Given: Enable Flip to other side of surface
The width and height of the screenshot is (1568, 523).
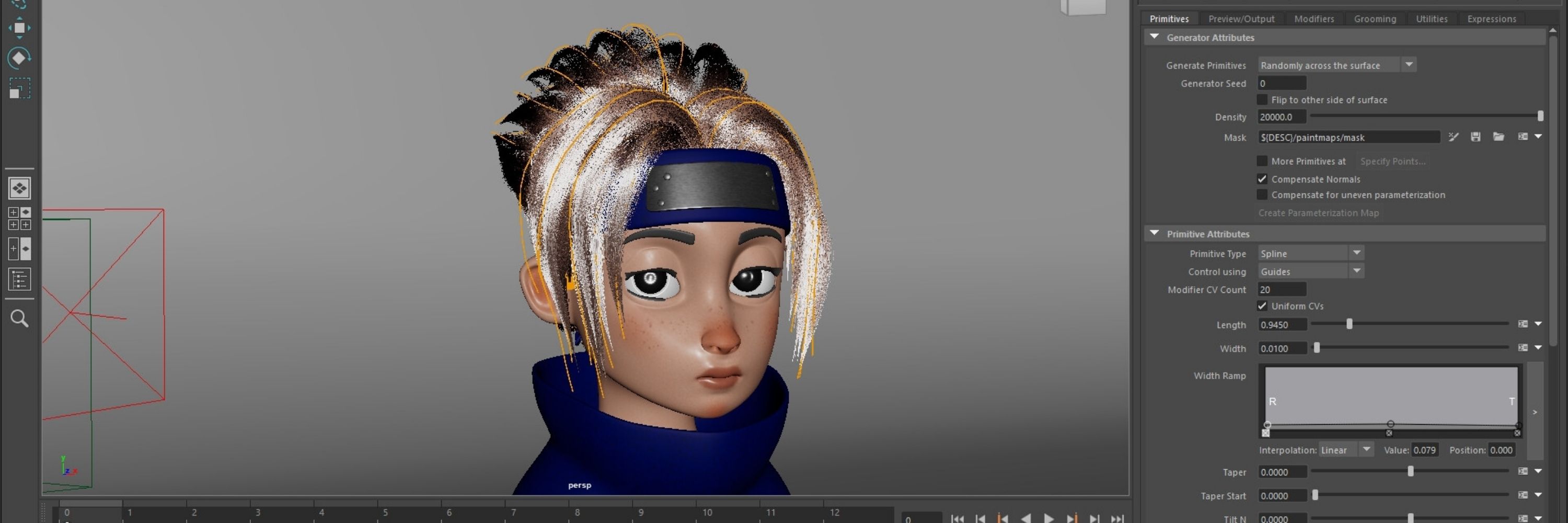Looking at the screenshot, I should tap(1262, 99).
